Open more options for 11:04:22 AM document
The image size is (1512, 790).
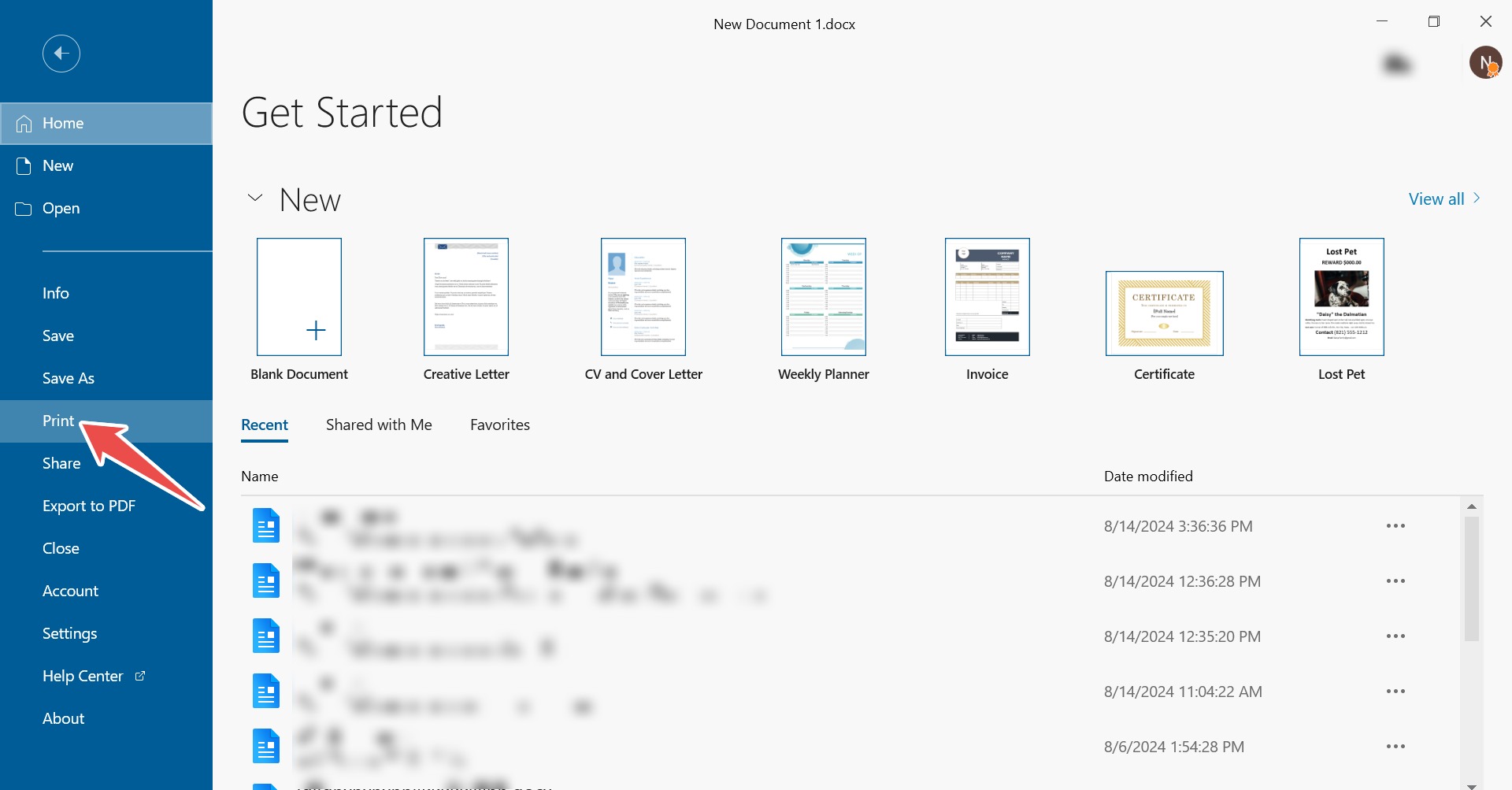point(1395,692)
